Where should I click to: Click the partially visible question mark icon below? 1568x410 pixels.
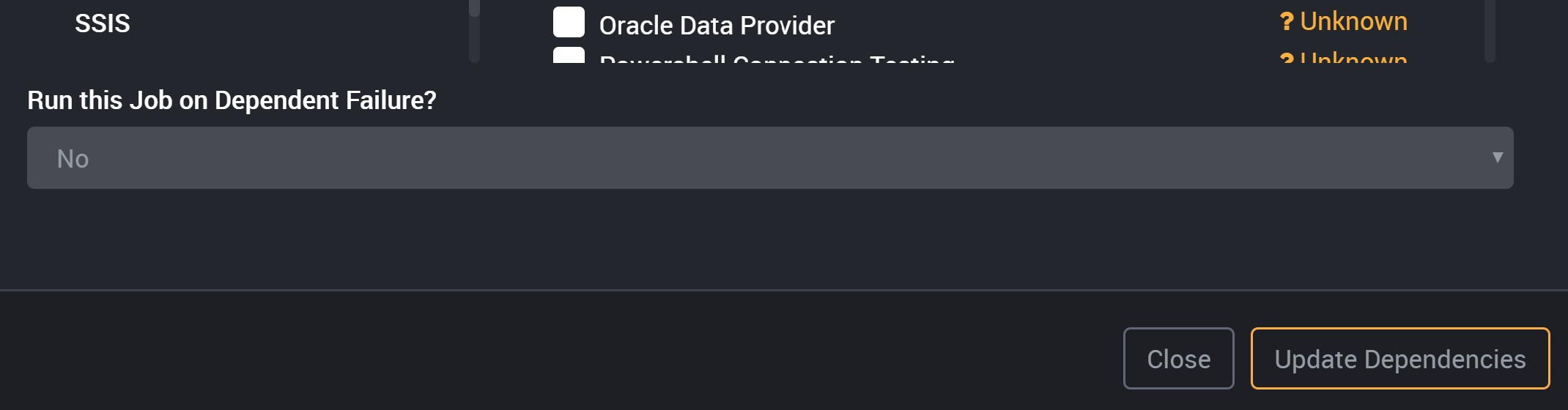(x=1287, y=58)
